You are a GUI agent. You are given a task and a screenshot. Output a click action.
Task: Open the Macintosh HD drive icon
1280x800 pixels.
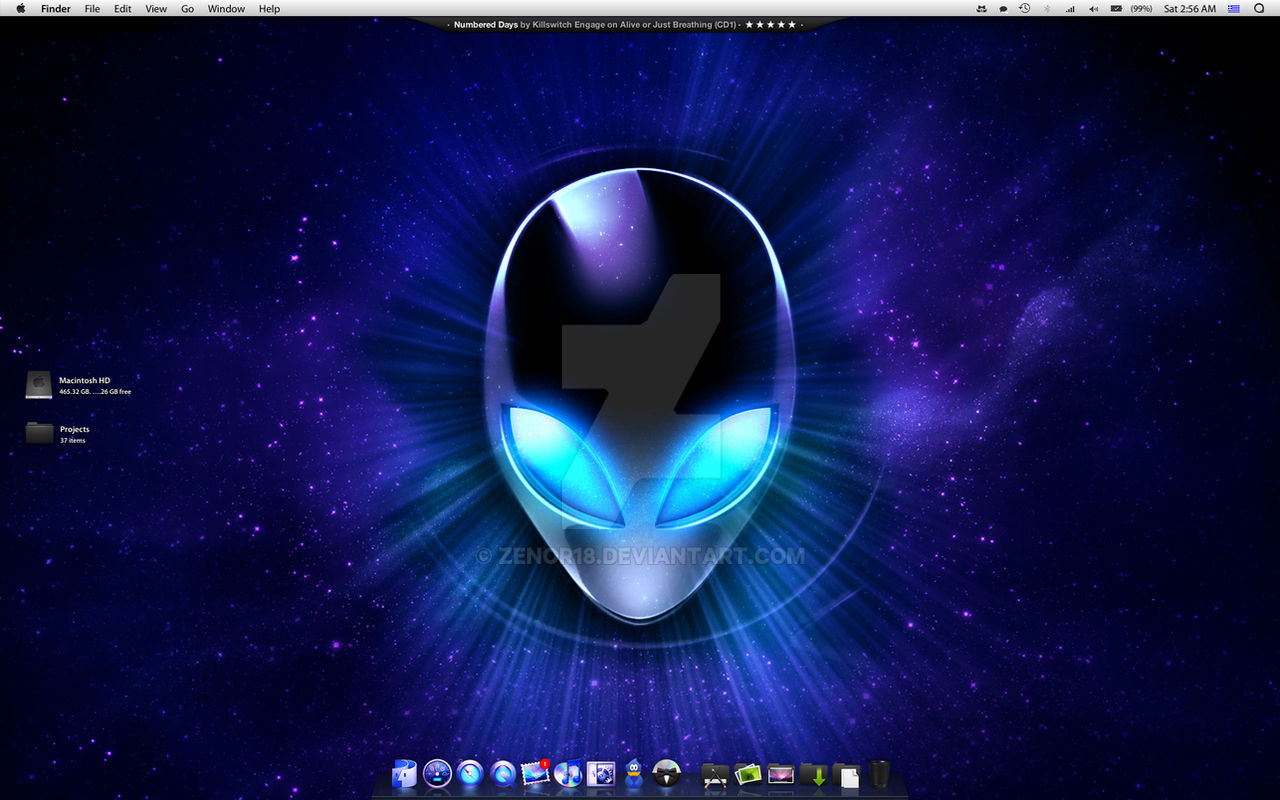point(39,385)
